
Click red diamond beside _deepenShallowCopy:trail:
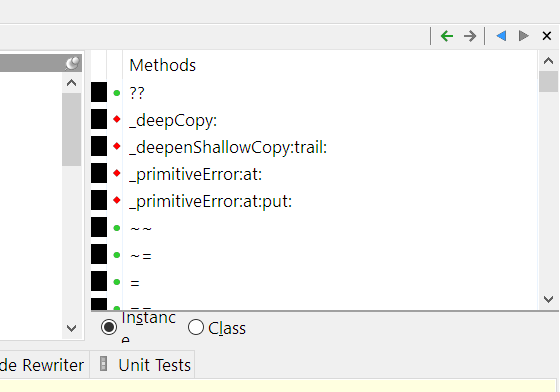[x=116, y=146]
